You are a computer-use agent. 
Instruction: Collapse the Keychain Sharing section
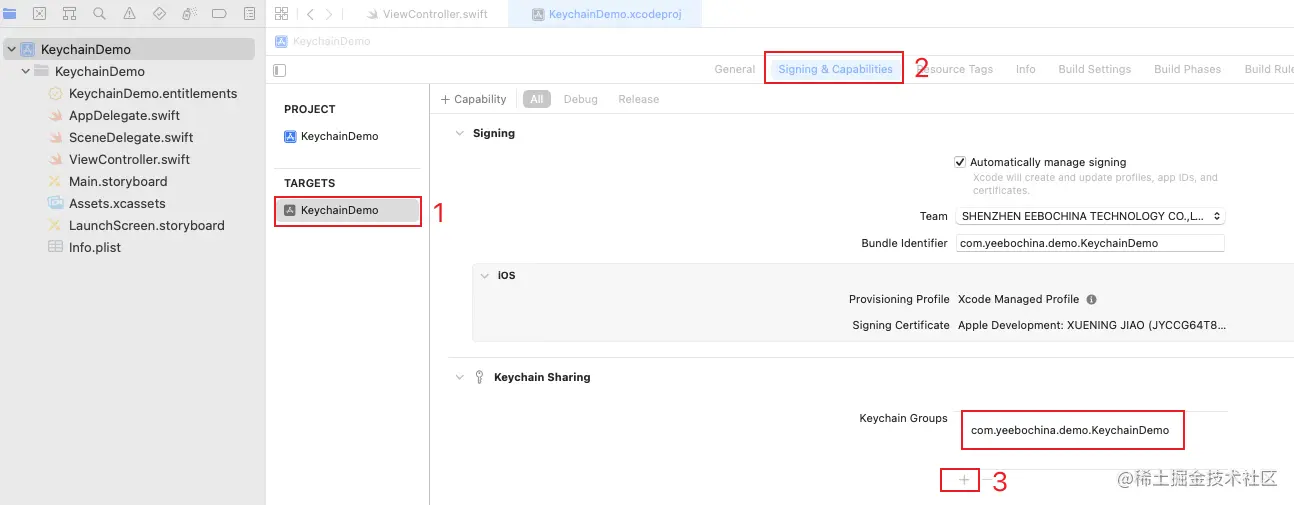click(460, 377)
